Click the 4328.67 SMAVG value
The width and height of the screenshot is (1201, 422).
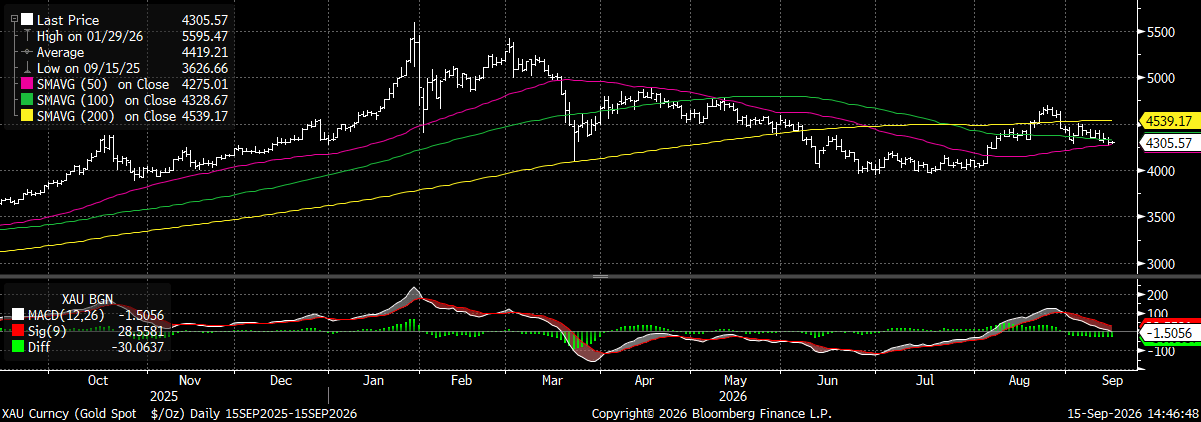click(x=204, y=100)
